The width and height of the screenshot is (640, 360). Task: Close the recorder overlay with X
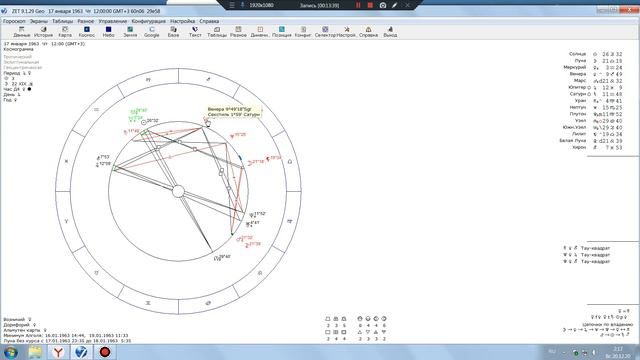click(x=407, y=5)
